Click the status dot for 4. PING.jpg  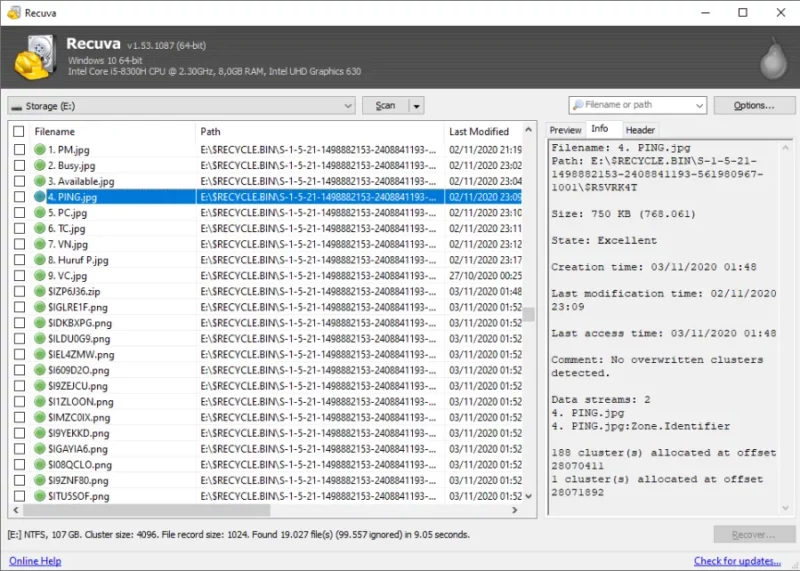40,197
